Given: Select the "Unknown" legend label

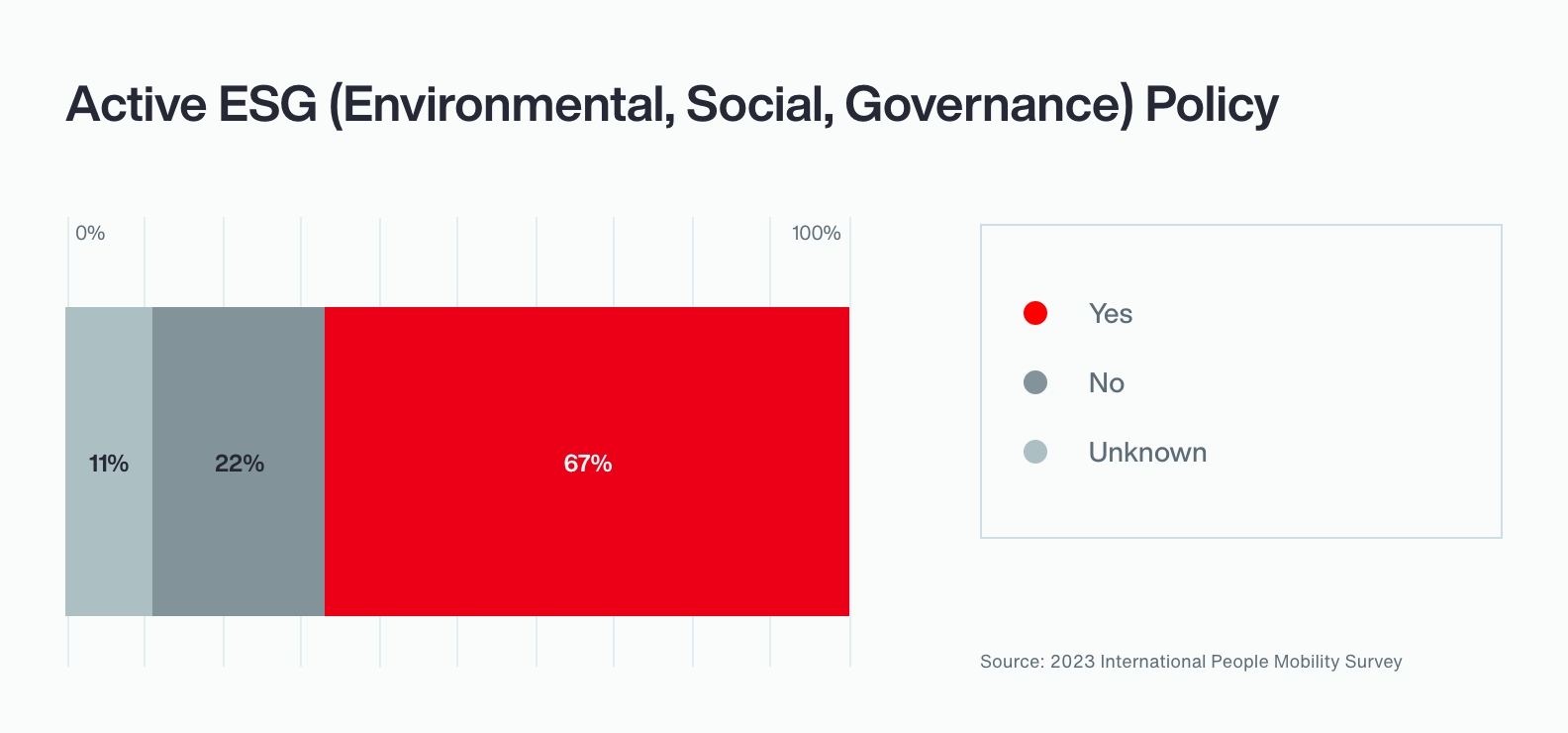Looking at the screenshot, I should coord(1147,452).
